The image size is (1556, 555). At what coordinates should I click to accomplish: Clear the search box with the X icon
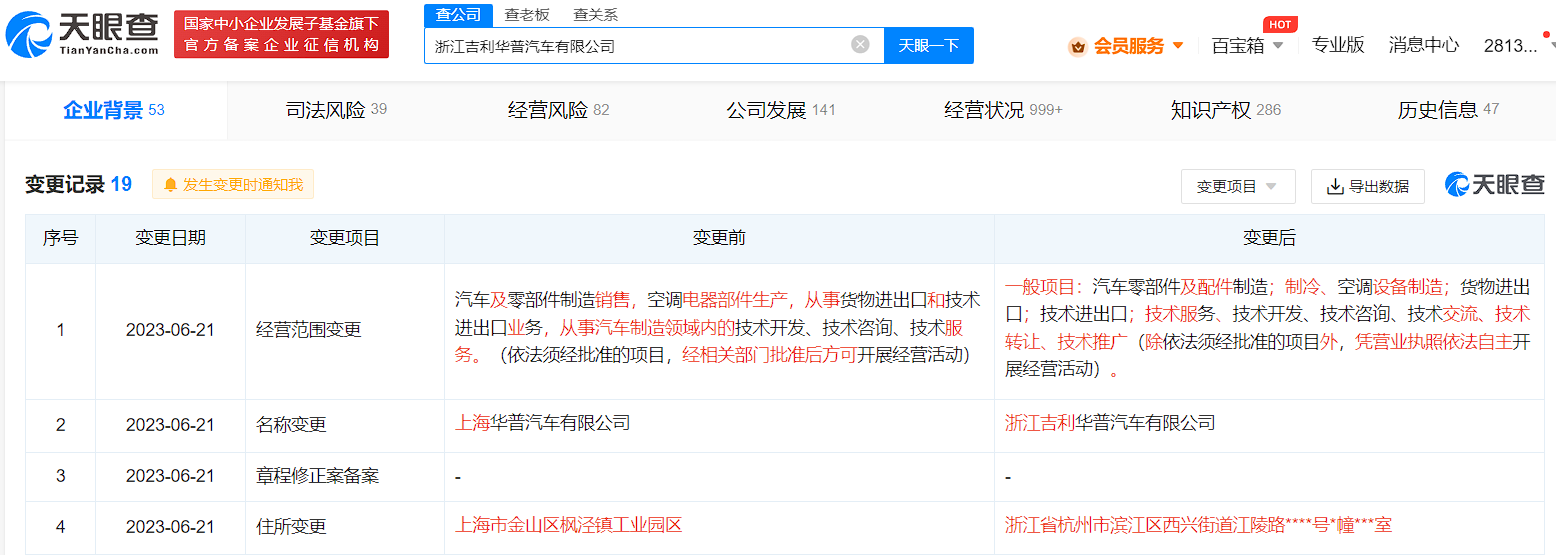[860, 45]
